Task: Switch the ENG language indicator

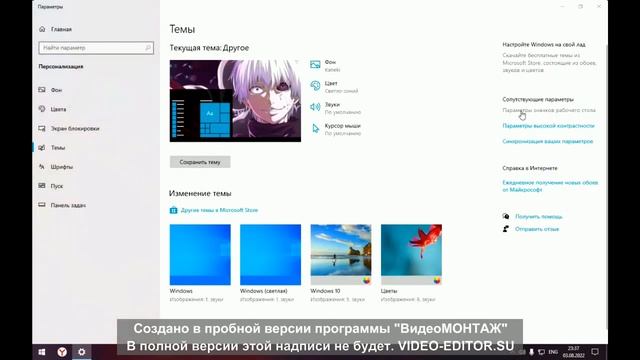Action: [553, 352]
